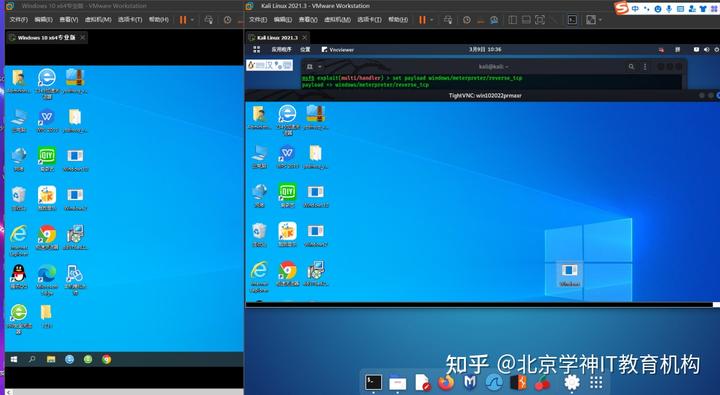The height and width of the screenshot is (395, 720).
Task: Open kebab menu in Kali terminal header
Action: 645,67
